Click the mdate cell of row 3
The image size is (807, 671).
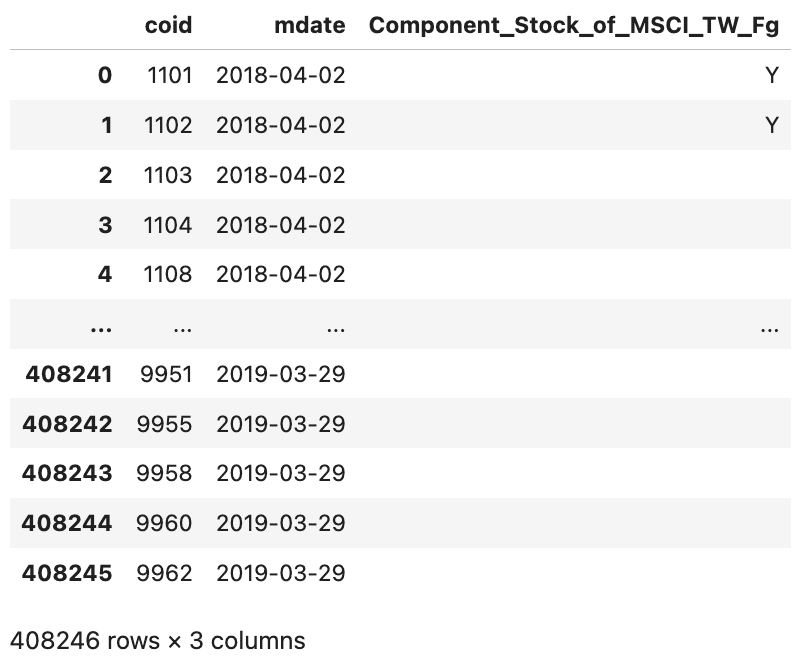pos(280,225)
